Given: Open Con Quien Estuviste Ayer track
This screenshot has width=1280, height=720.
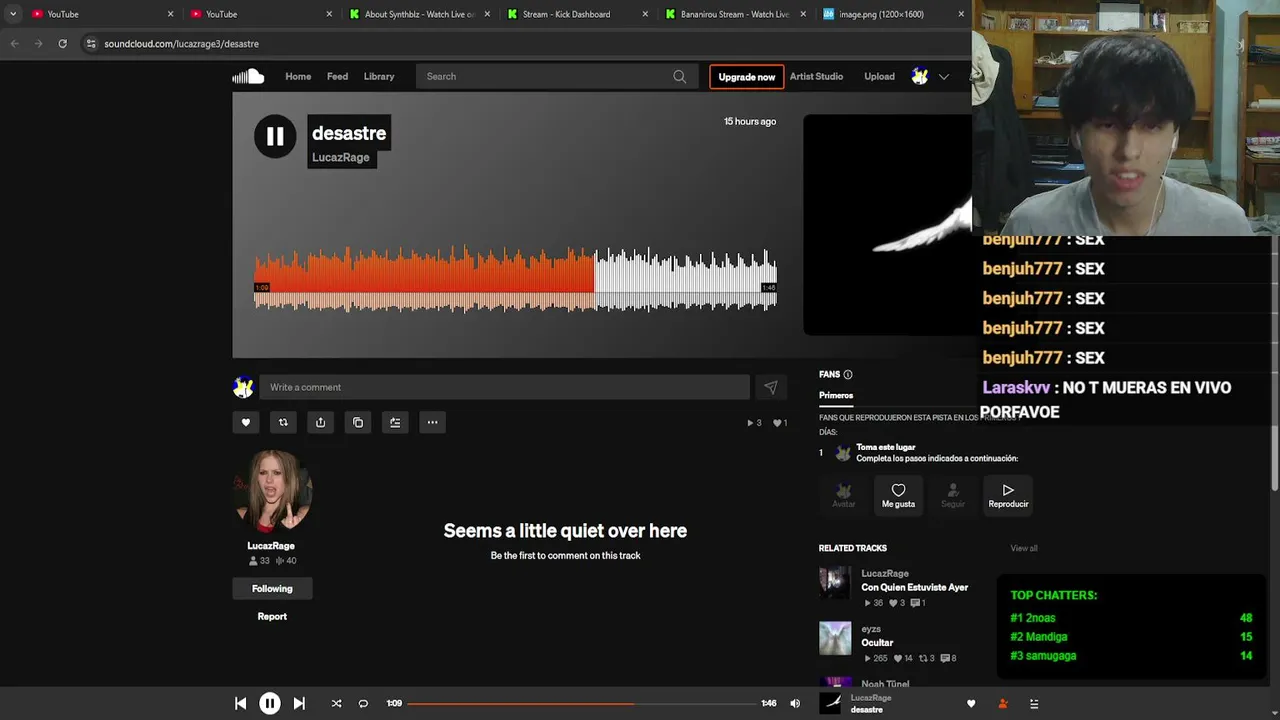Looking at the screenshot, I should click(x=915, y=588).
